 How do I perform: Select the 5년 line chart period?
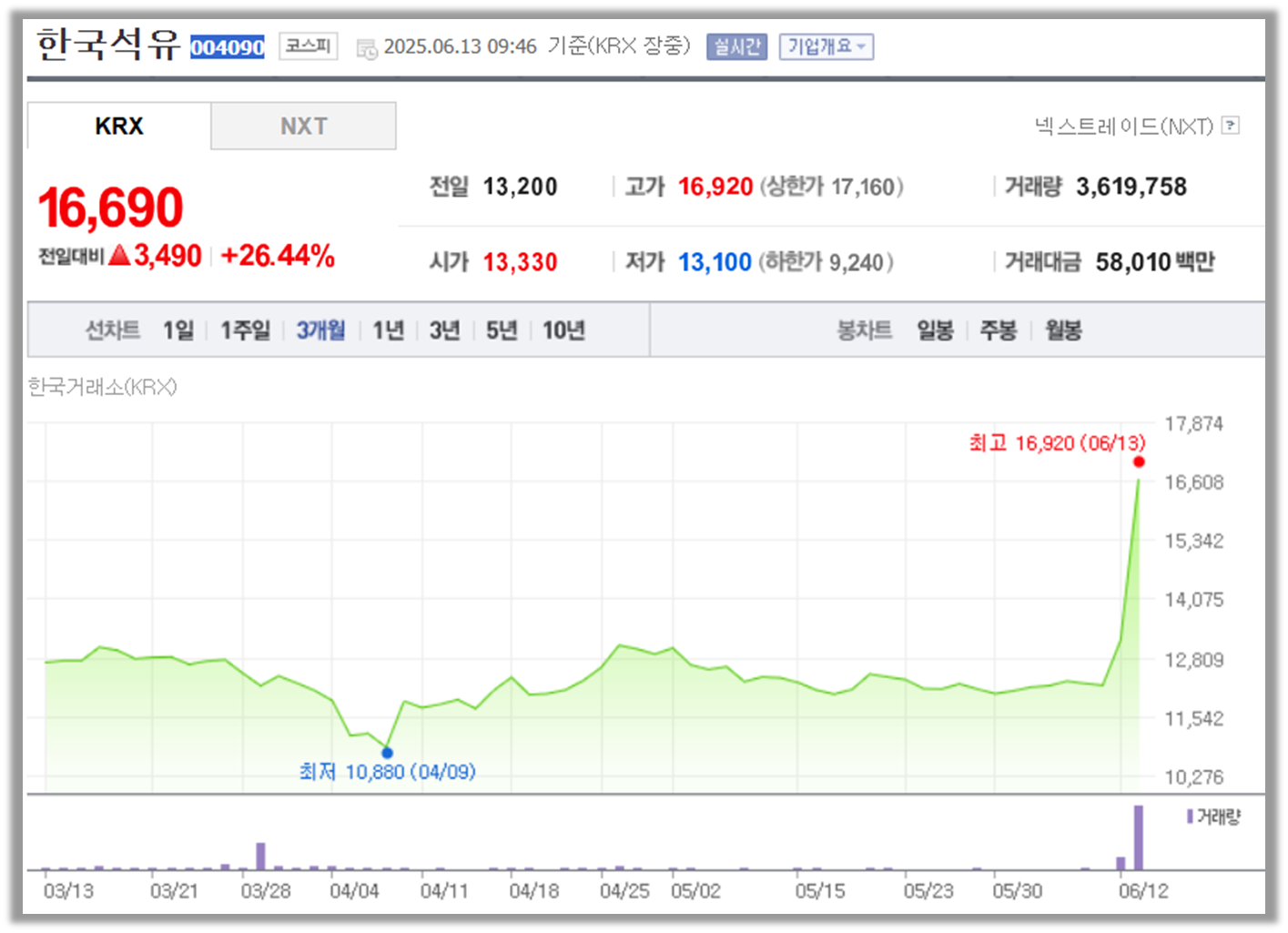coord(502,330)
